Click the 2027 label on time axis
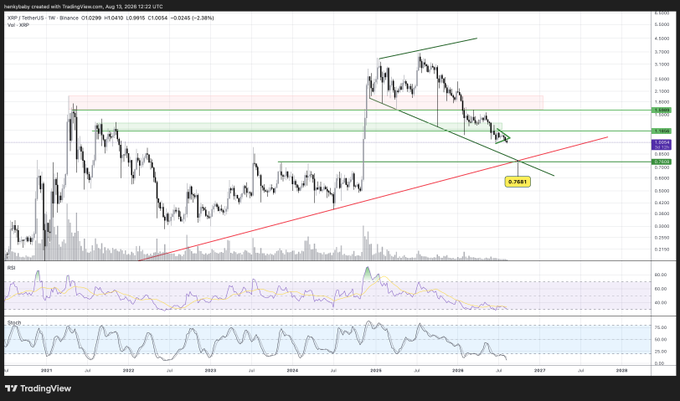The height and width of the screenshot is (401, 680). click(x=539, y=371)
